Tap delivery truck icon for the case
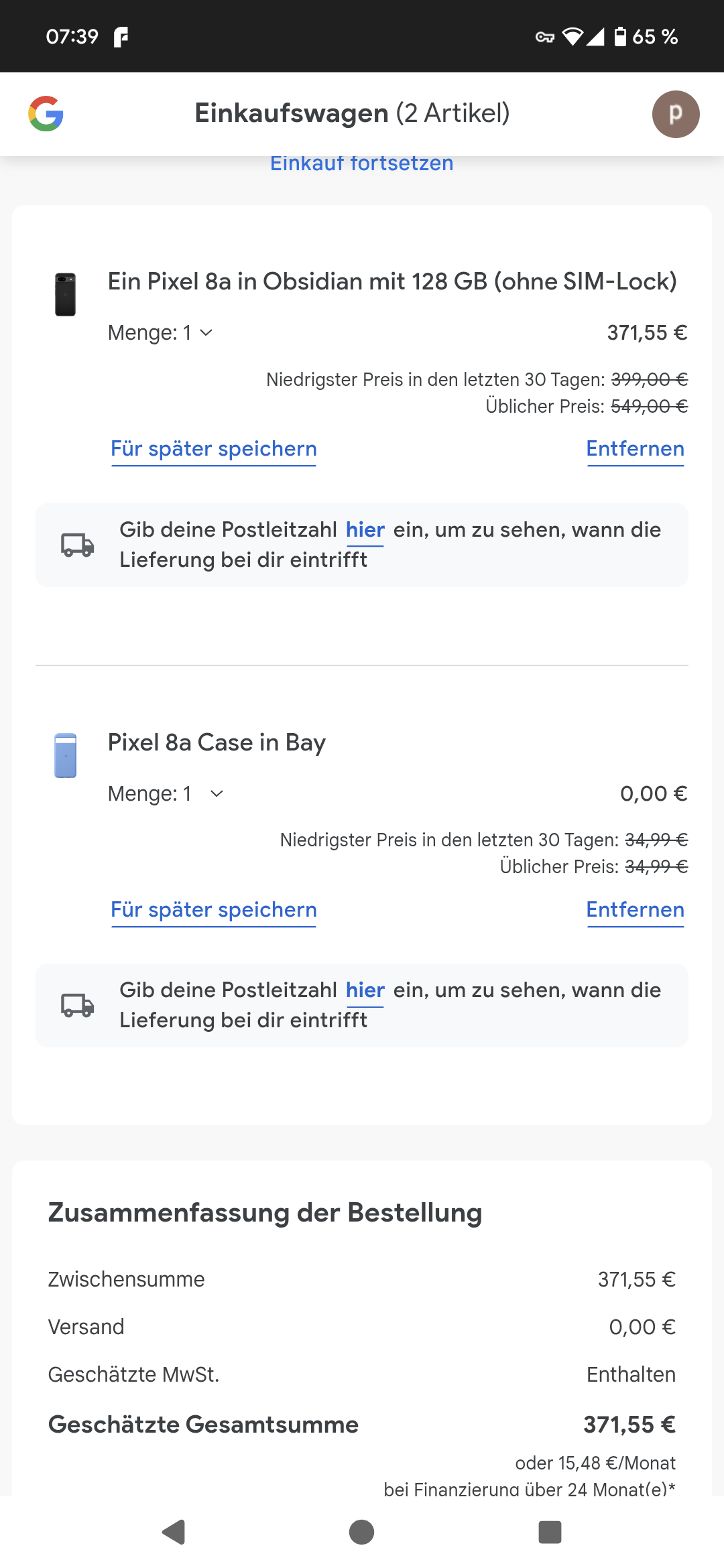Viewport: 724px width, 1568px height. [x=78, y=1005]
